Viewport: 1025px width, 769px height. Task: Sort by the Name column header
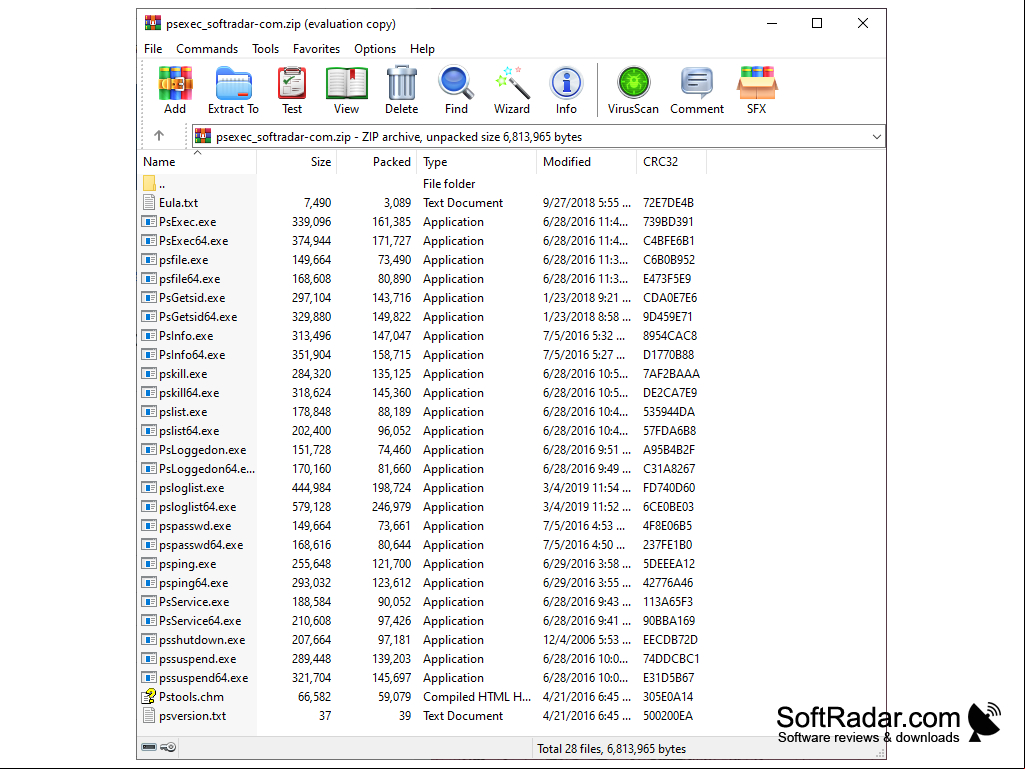point(197,162)
